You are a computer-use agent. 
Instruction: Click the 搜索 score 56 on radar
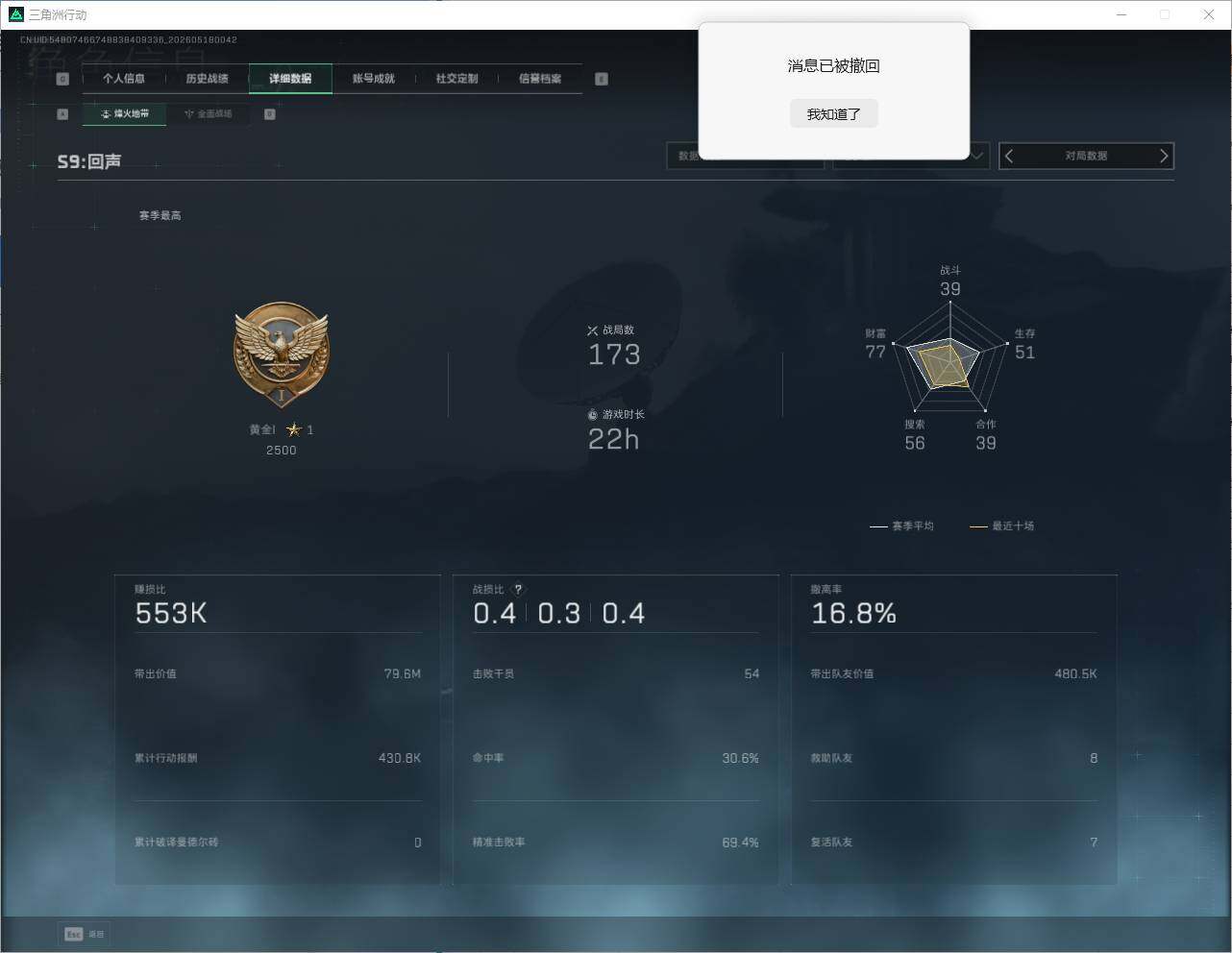pos(915,443)
